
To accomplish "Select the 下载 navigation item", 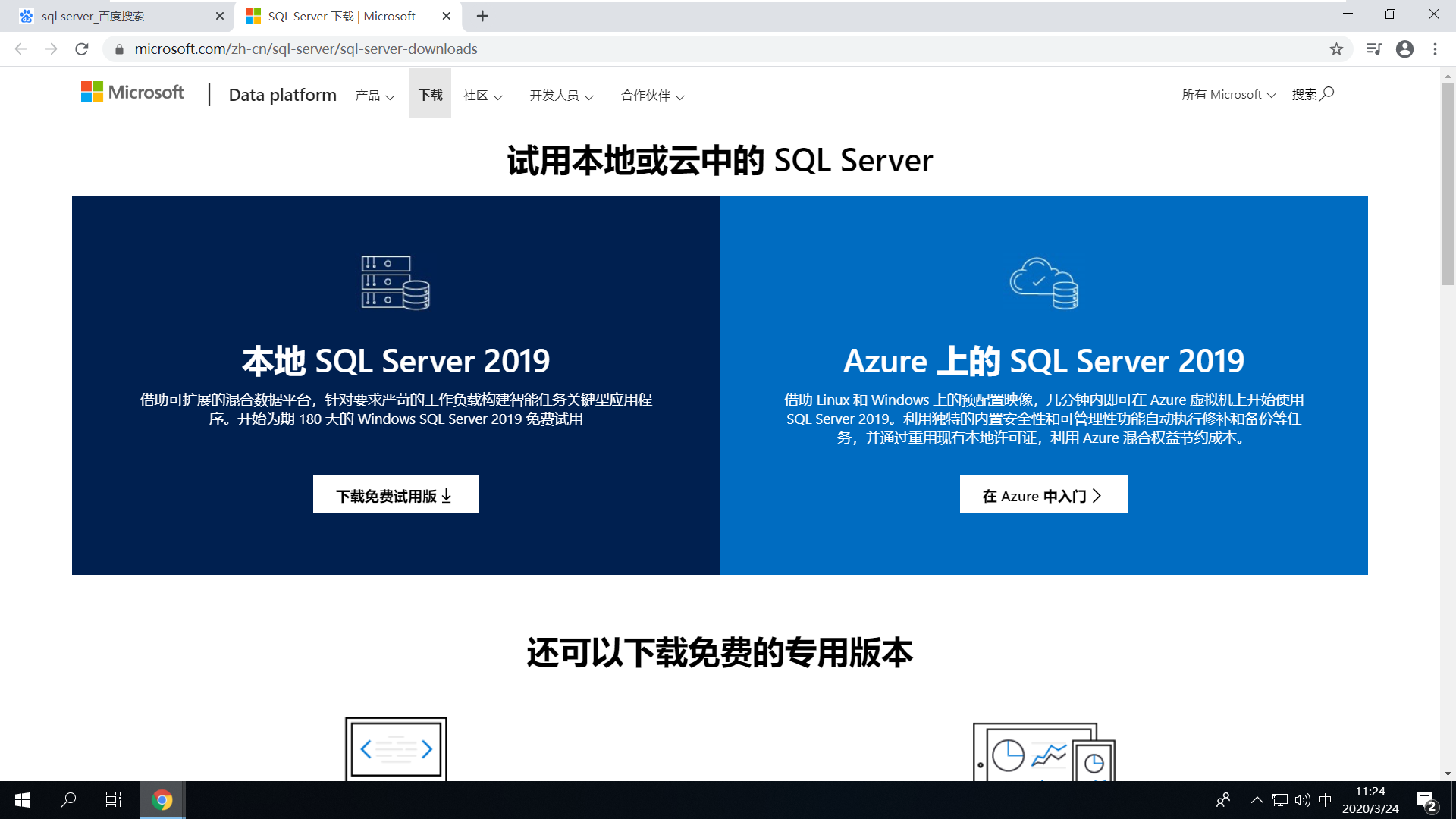I will 430,94.
